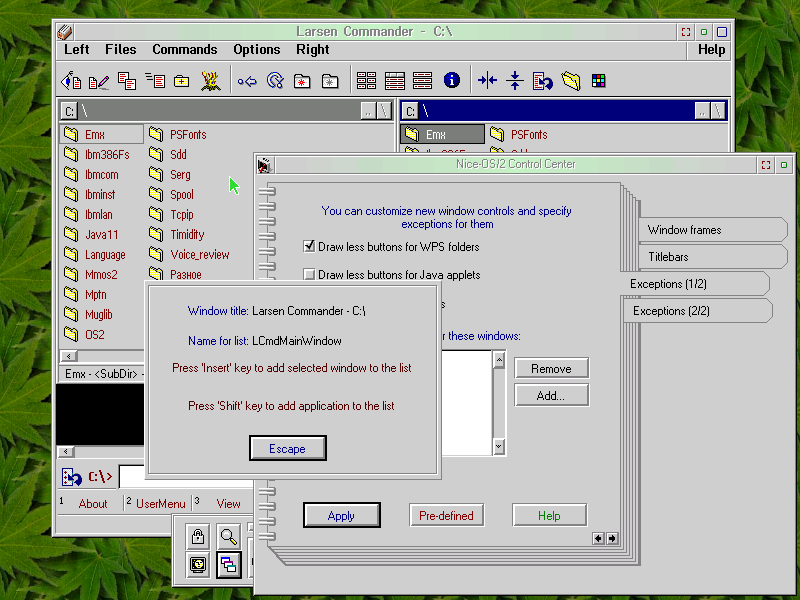800x600 pixels.
Task: Click the view file icon with an eye
Action: [x=71, y=81]
